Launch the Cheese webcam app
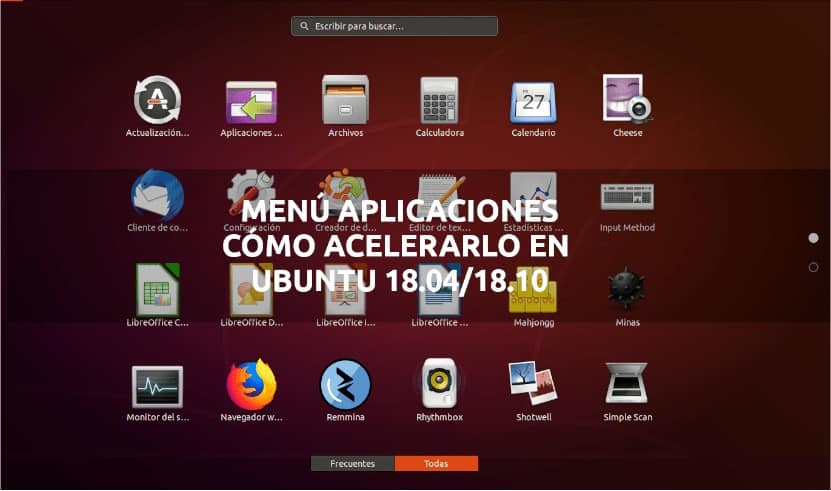The image size is (831, 491). tap(627, 99)
